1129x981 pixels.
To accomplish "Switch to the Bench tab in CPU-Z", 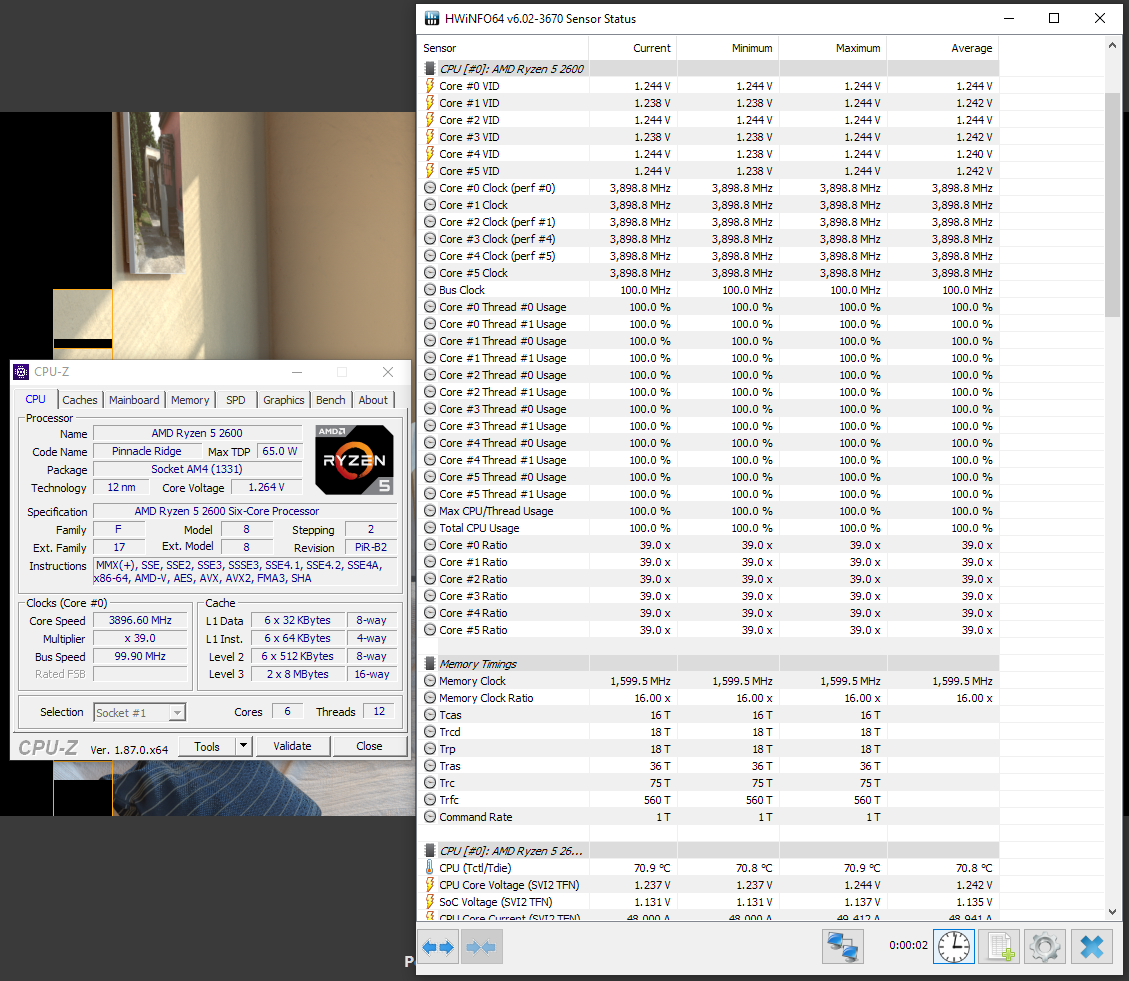I will (x=330, y=400).
